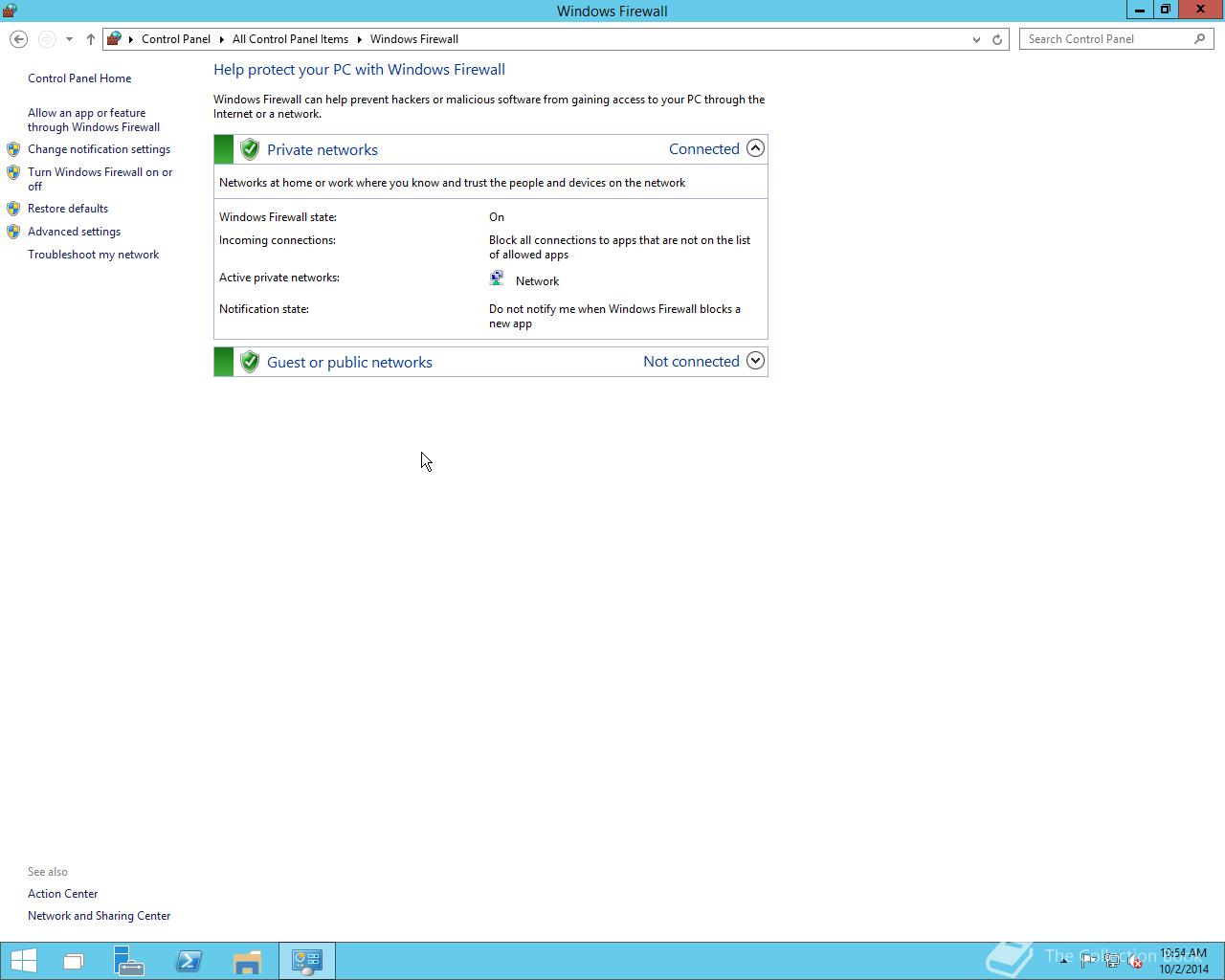This screenshot has width=1225, height=980.
Task: Open Change notification settings link
Action: click(x=99, y=149)
